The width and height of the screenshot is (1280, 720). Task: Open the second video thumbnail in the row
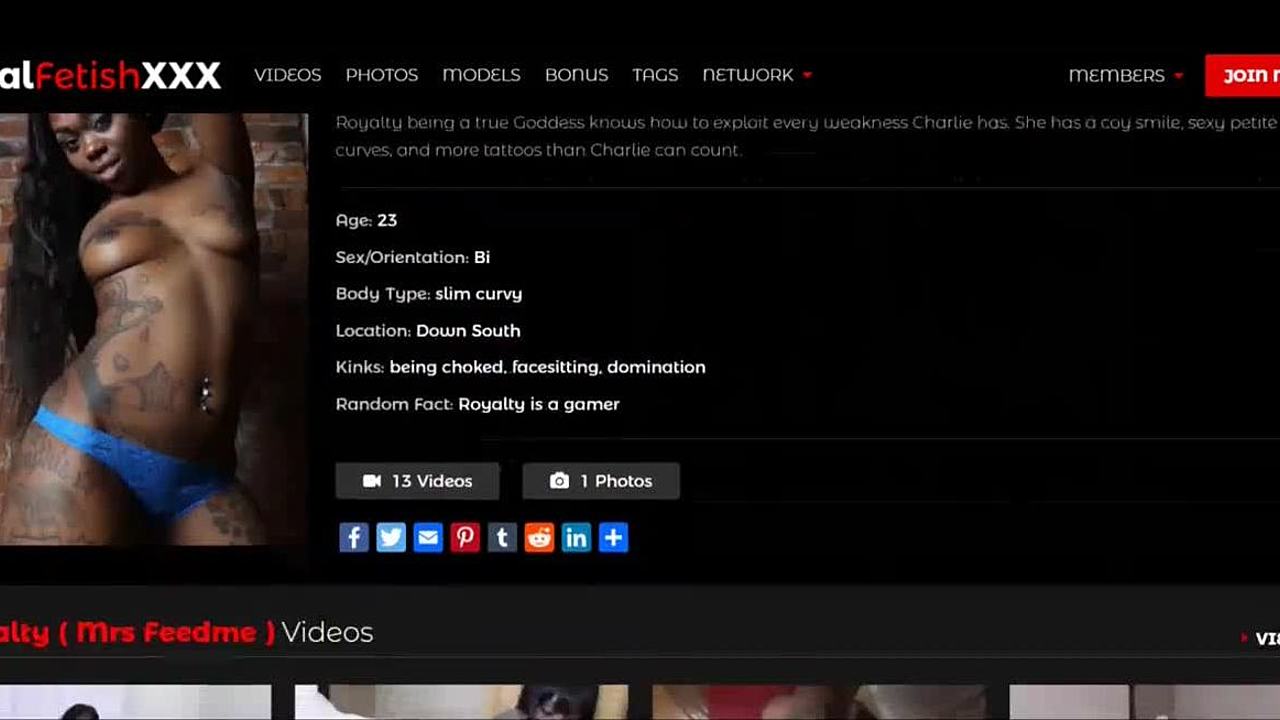(461, 702)
